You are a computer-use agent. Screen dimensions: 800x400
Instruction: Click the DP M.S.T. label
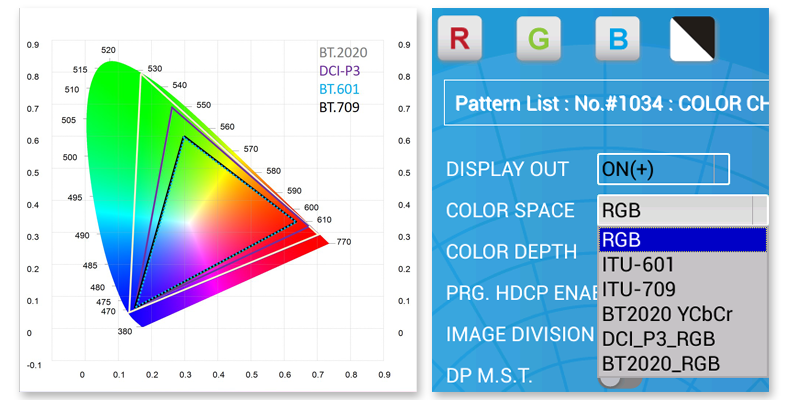(x=489, y=377)
